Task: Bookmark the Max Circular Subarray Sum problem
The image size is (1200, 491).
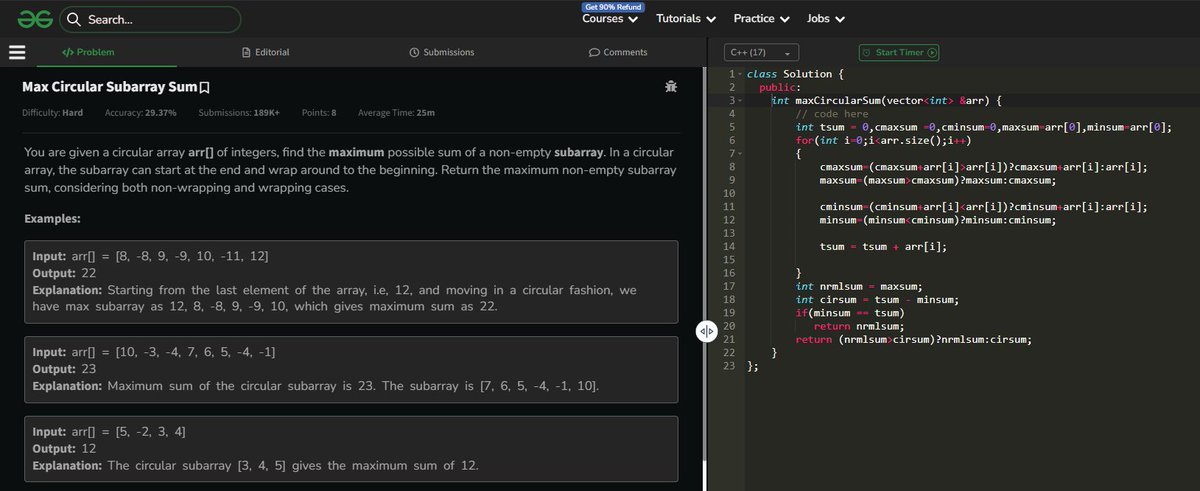Action: [x=205, y=87]
